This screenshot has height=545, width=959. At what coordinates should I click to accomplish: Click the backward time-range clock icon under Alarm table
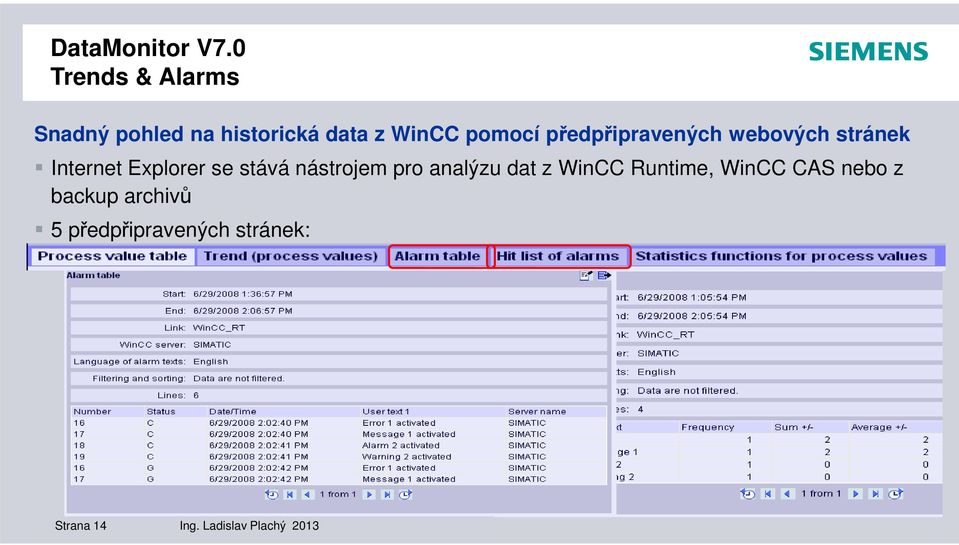click(272, 494)
